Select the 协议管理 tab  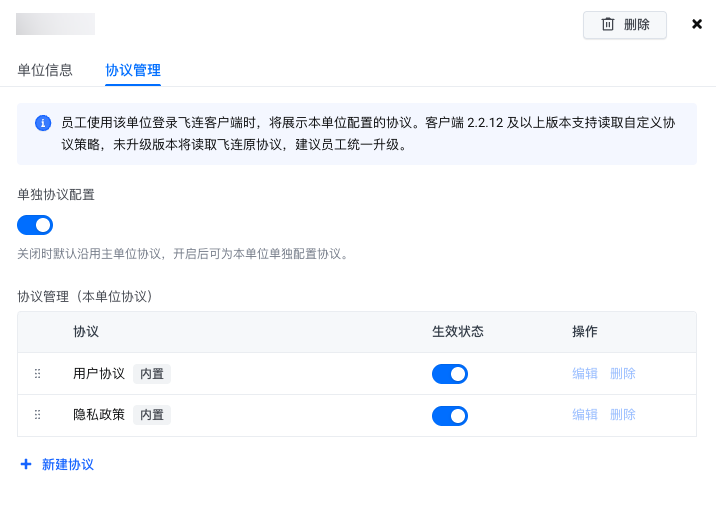(133, 70)
